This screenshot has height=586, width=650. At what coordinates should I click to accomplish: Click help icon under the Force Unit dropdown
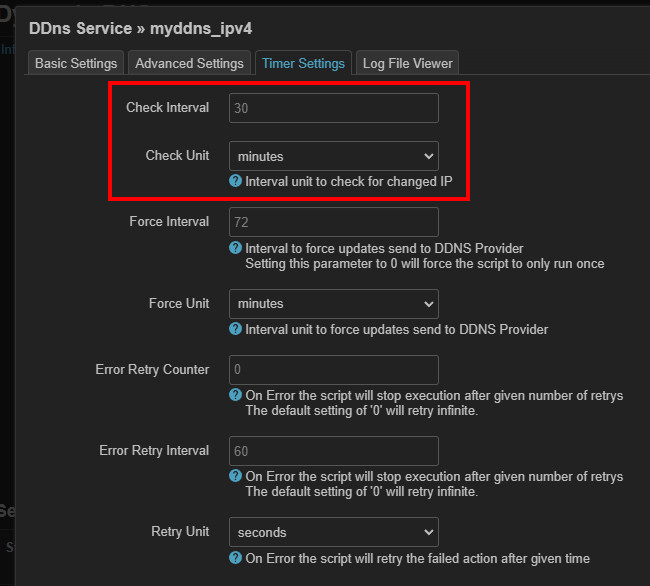236,329
